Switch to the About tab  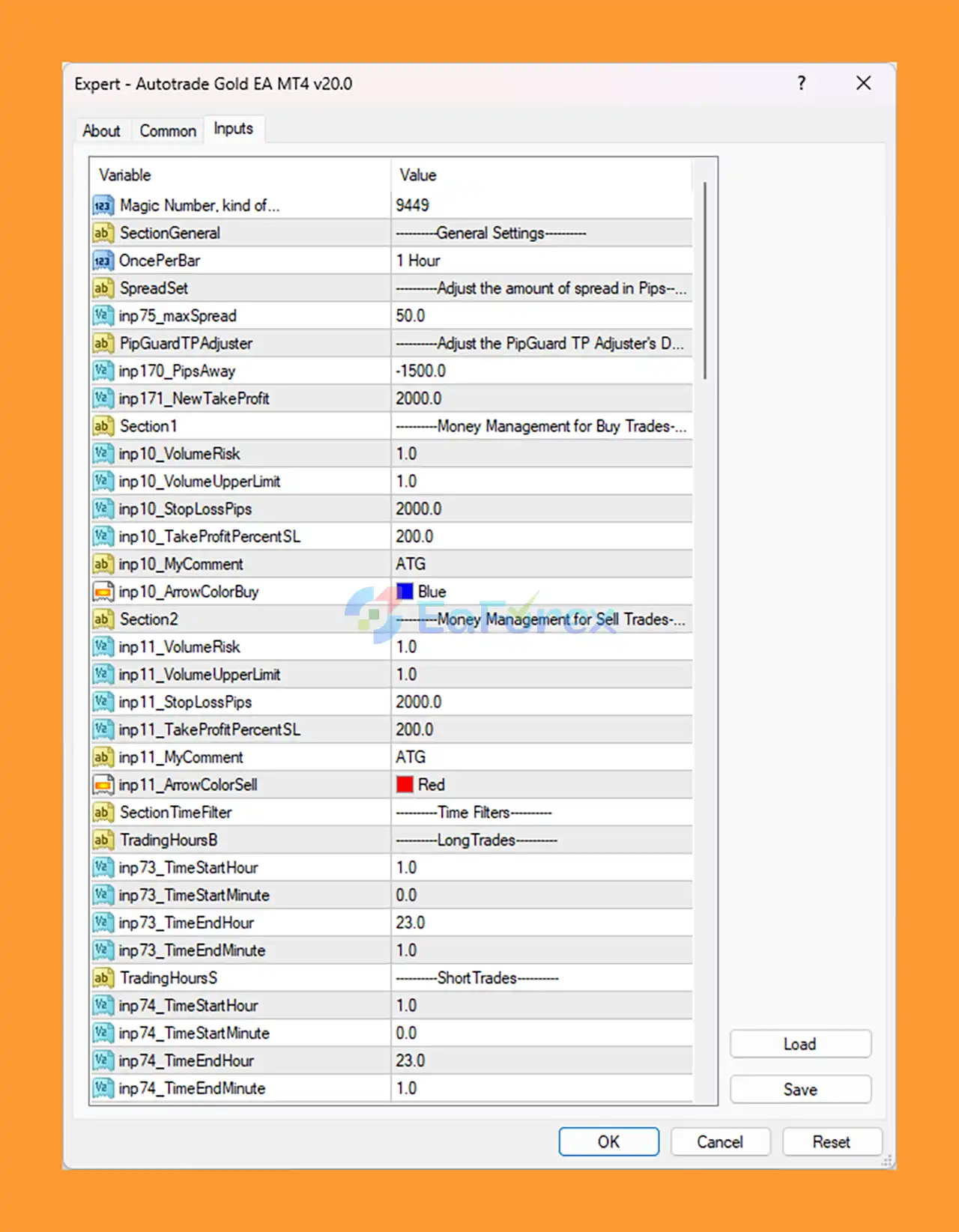[101, 131]
